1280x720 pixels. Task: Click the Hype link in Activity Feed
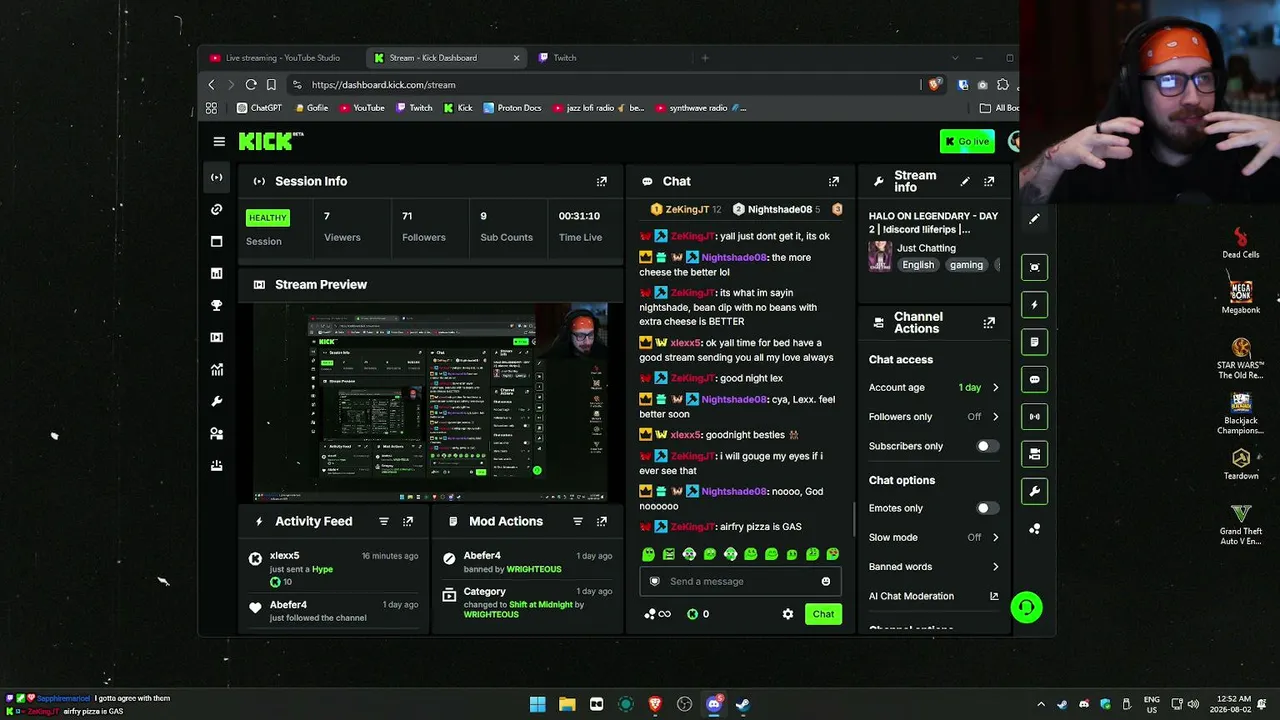[x=322, y=569]
